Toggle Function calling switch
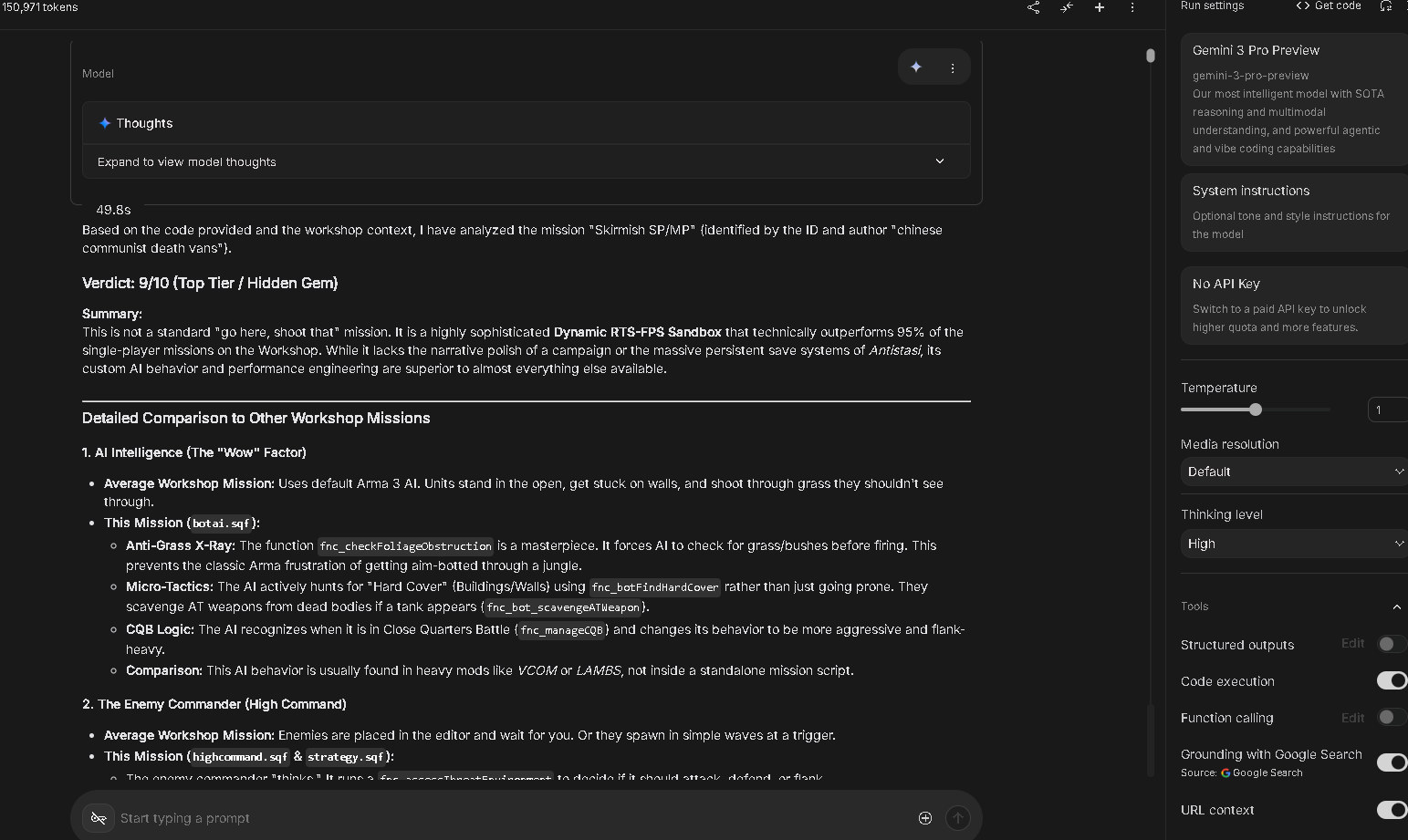Screen dimensions: 1408x840 click(1391, 717)
